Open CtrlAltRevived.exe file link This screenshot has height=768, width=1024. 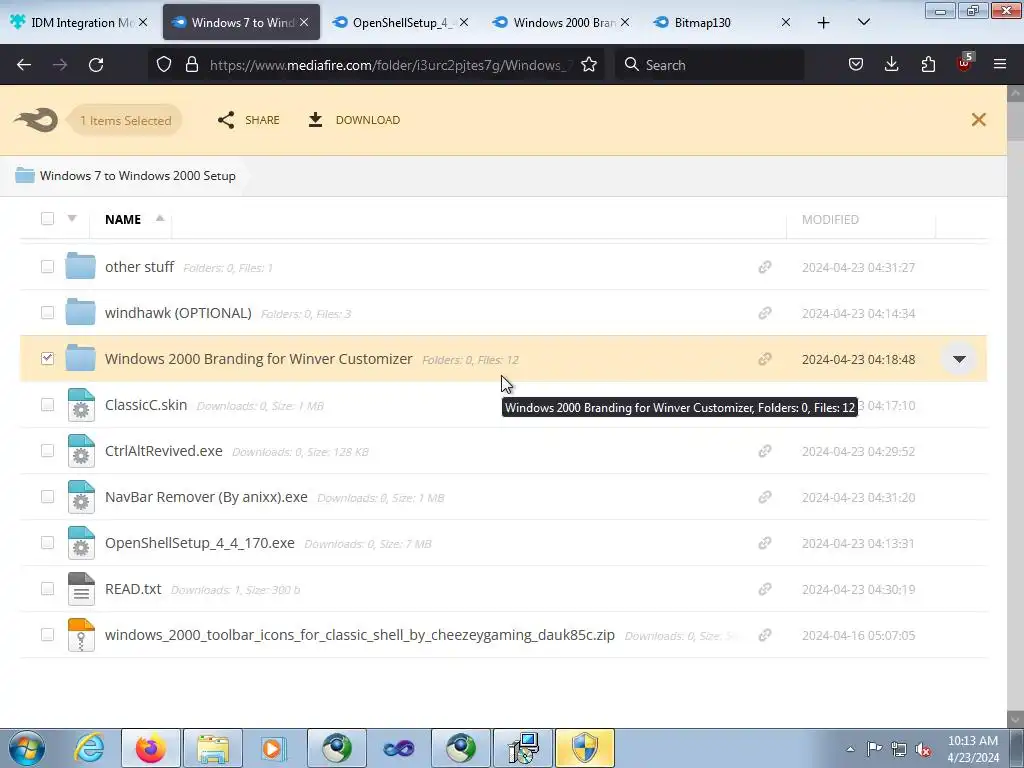point(163,451)
